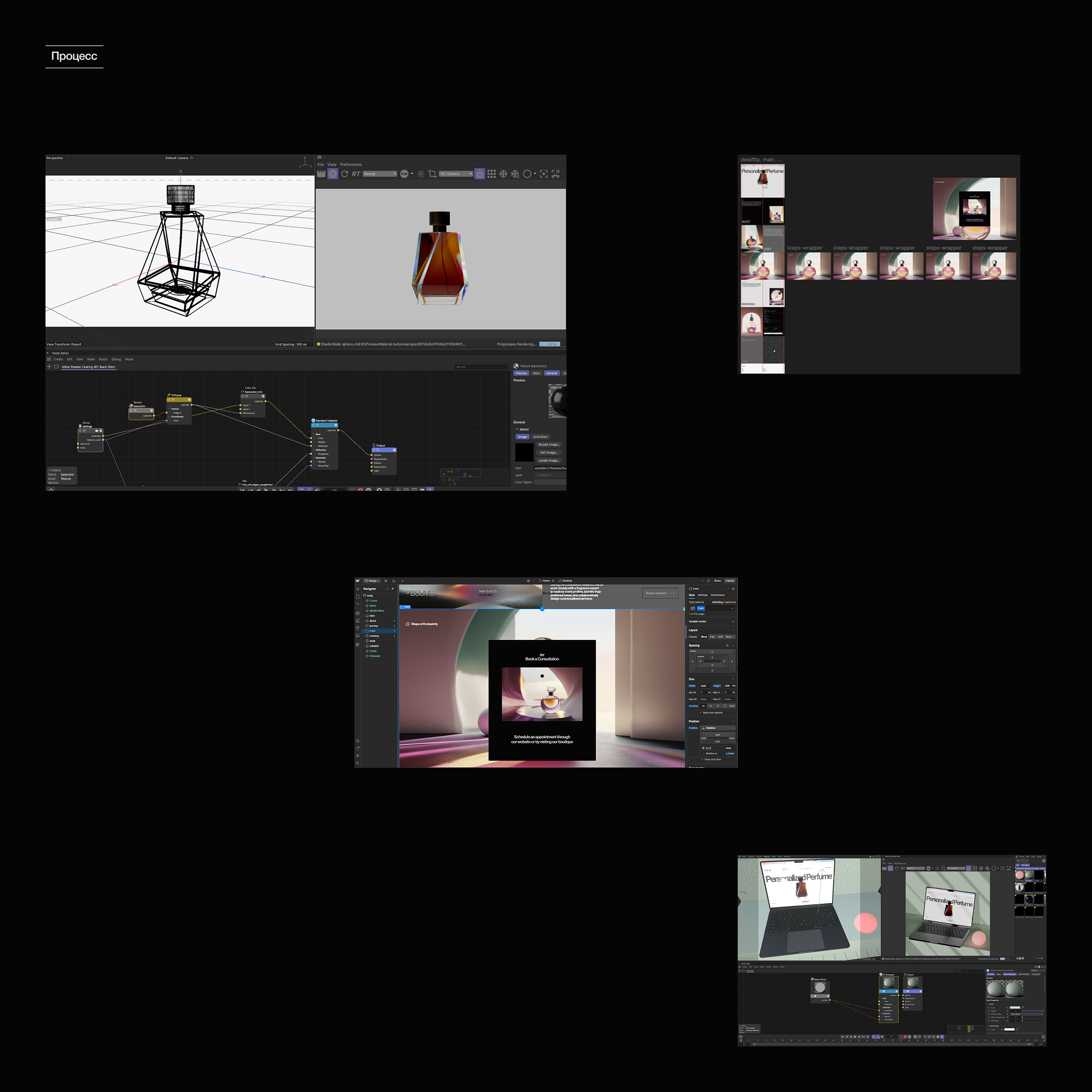
Task: Click the bucket grid render icon
Action: click(491, 174)
